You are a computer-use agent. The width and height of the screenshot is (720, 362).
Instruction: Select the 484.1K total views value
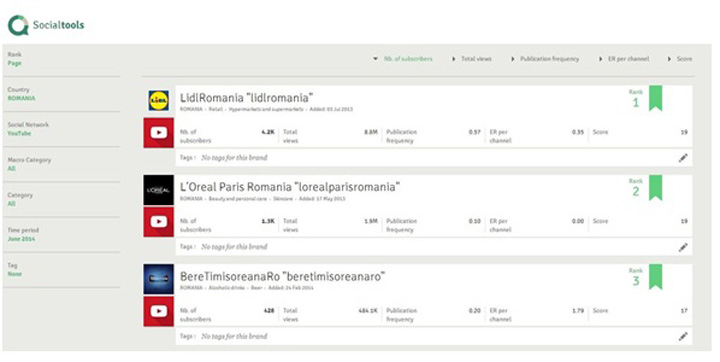(x=368, y=311)
